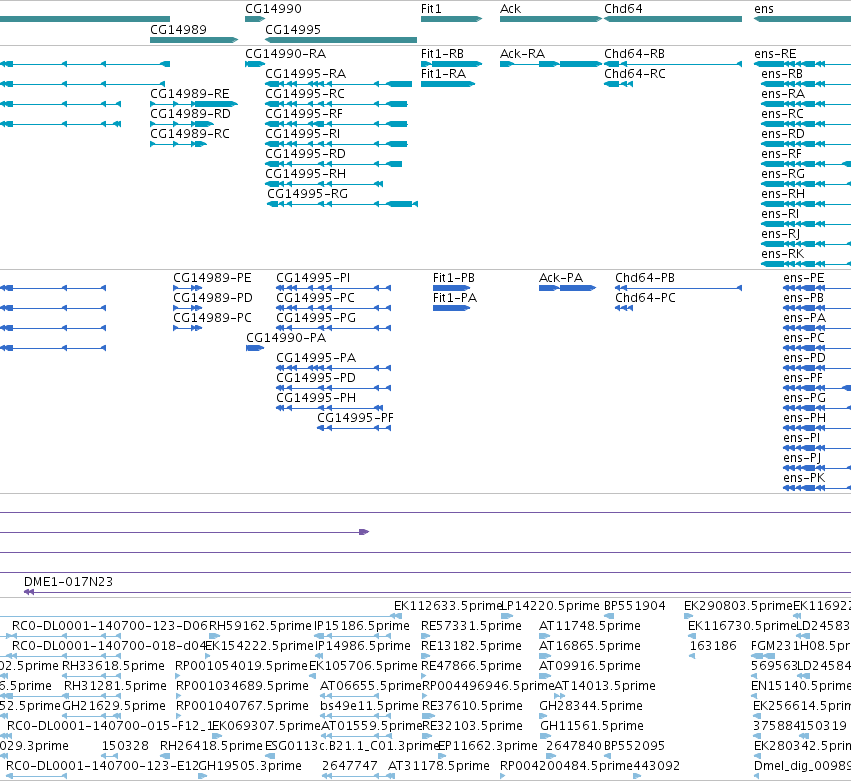Screen dimensions: 851x781
Task: Open transcript CG14990-RA
Action: (x=285, y=54)
